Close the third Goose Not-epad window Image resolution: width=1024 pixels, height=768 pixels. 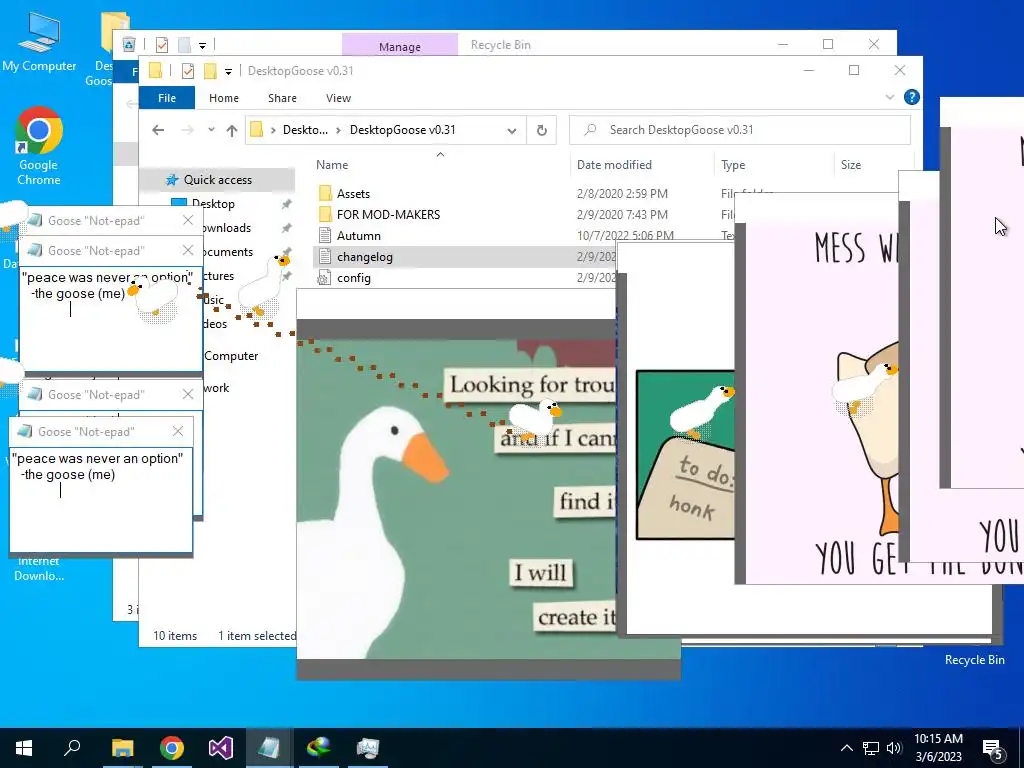click(x=188, y=394)
